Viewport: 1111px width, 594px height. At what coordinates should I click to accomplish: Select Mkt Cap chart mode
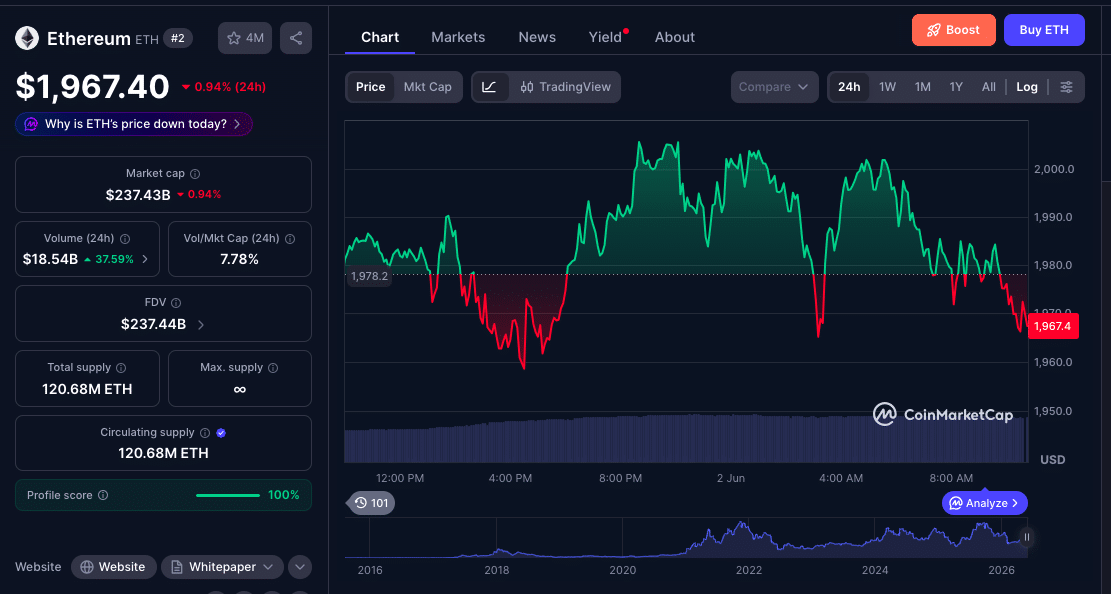tap(427, 86)
